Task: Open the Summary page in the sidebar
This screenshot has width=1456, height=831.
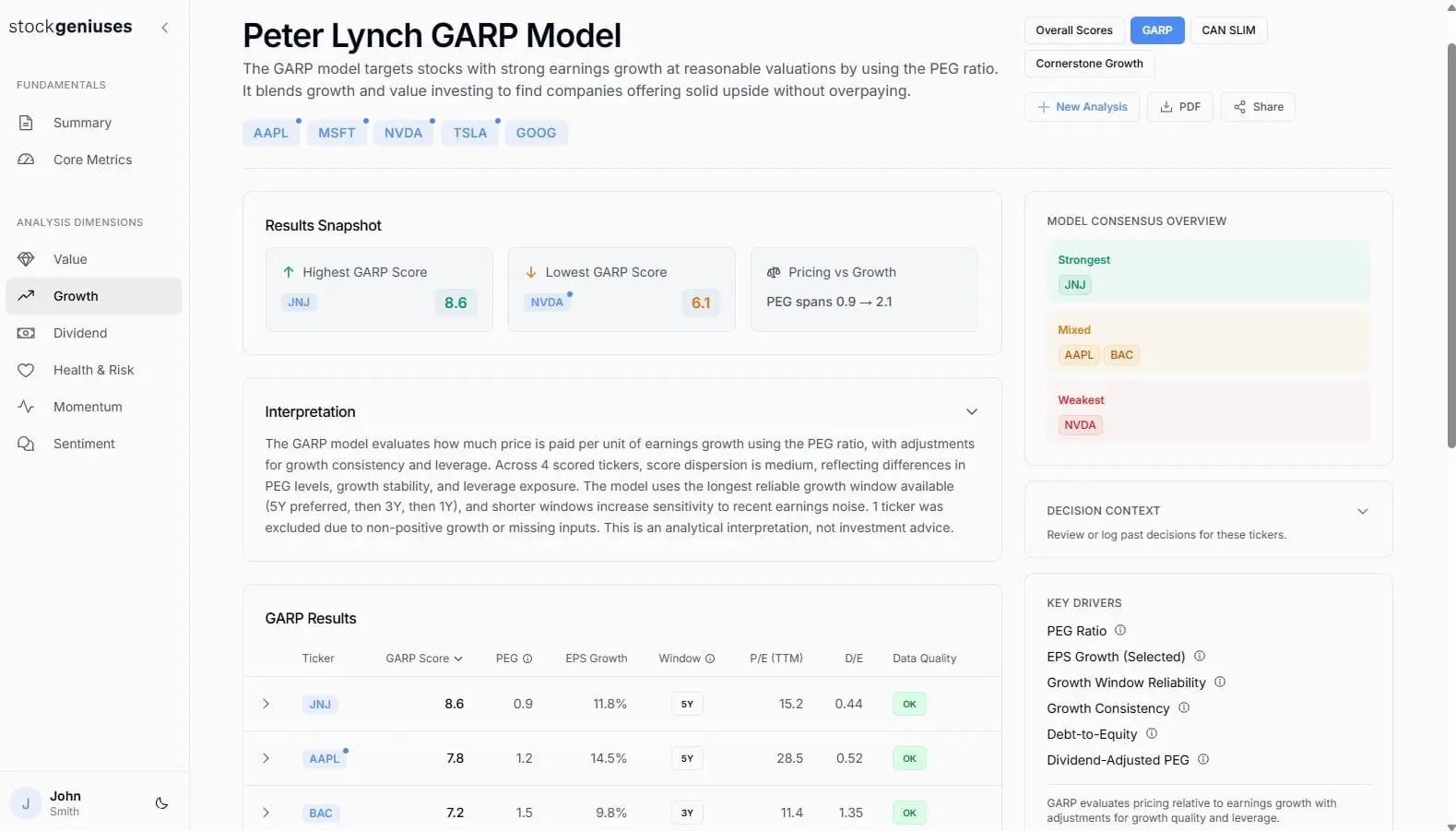Action: click(x=93, y=123)
